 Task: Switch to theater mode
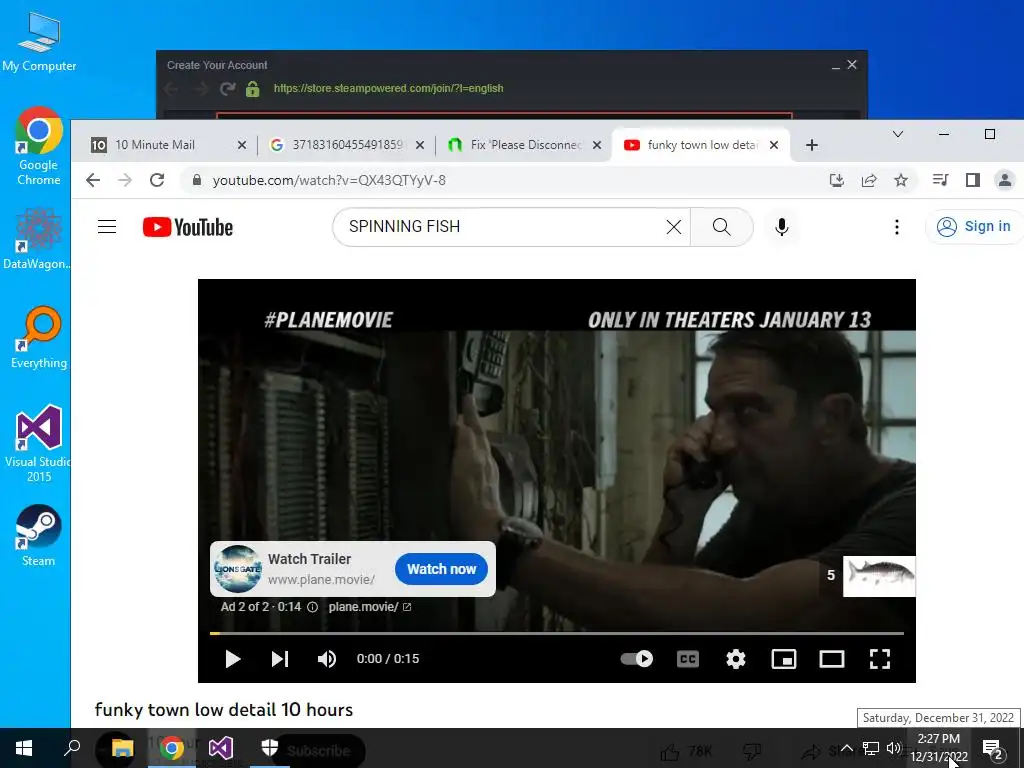(x=832, y=659)
